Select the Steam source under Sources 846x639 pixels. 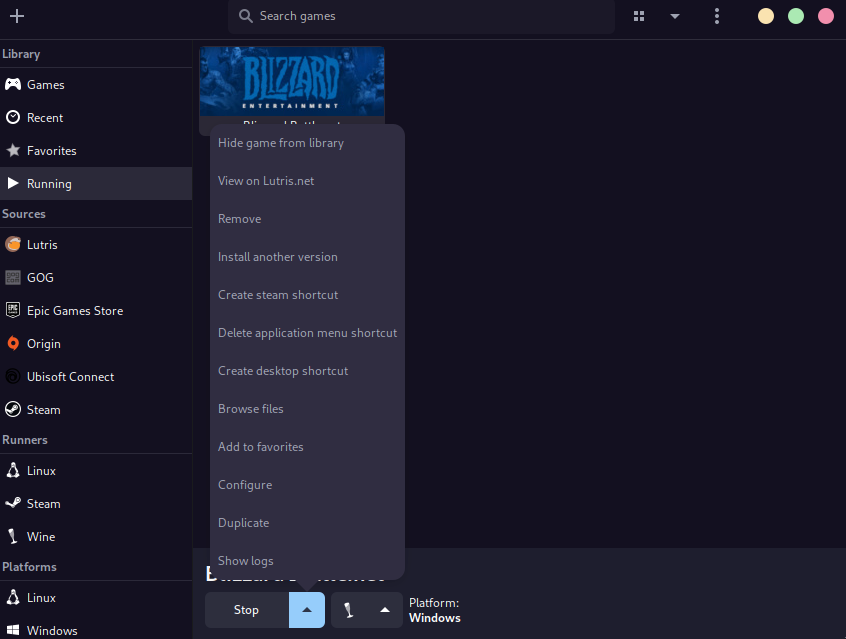click(44, 409)
